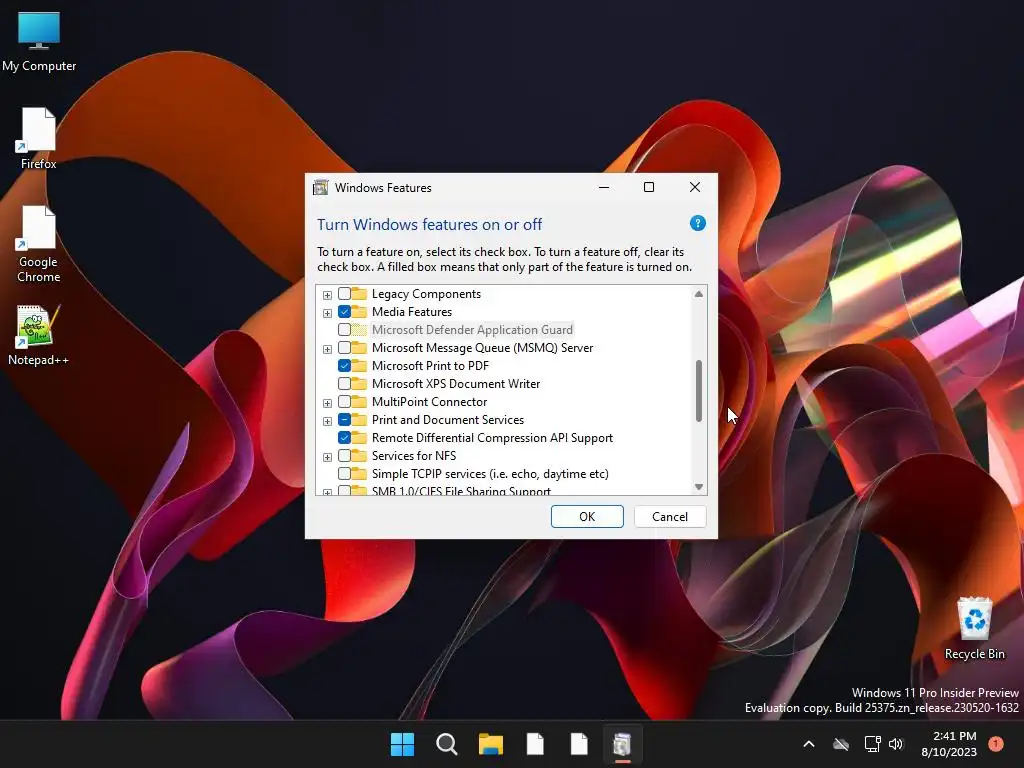
Task: Click the Windows Features title bar icon
Action: tap(321, 187)
